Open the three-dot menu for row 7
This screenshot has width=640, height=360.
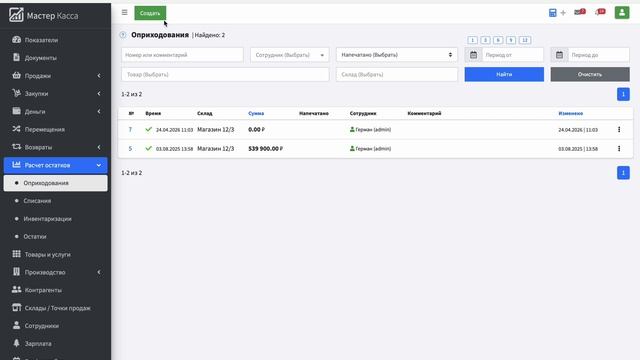(619, 129)
